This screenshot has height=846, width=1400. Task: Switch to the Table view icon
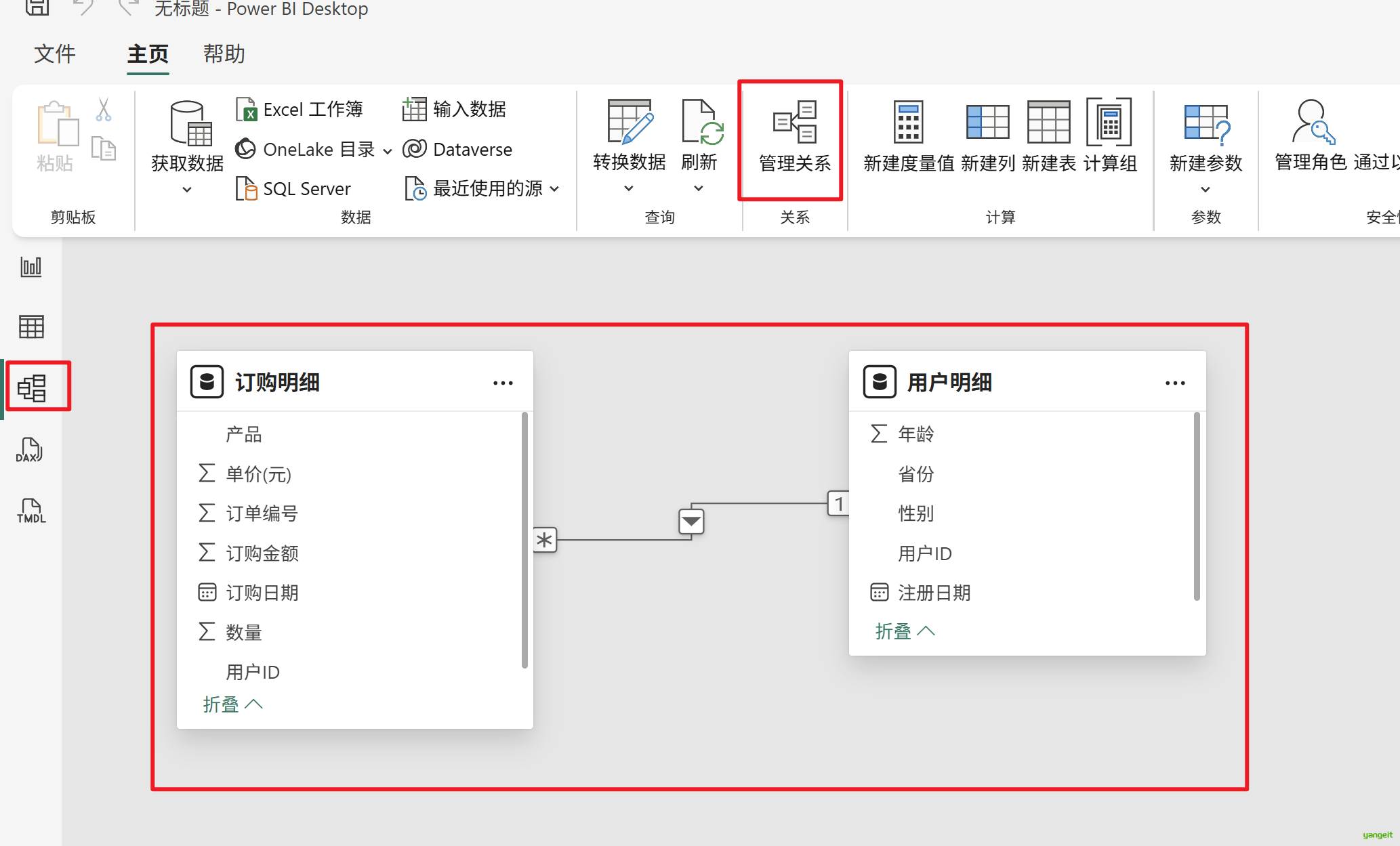click(x=31, y=327)
